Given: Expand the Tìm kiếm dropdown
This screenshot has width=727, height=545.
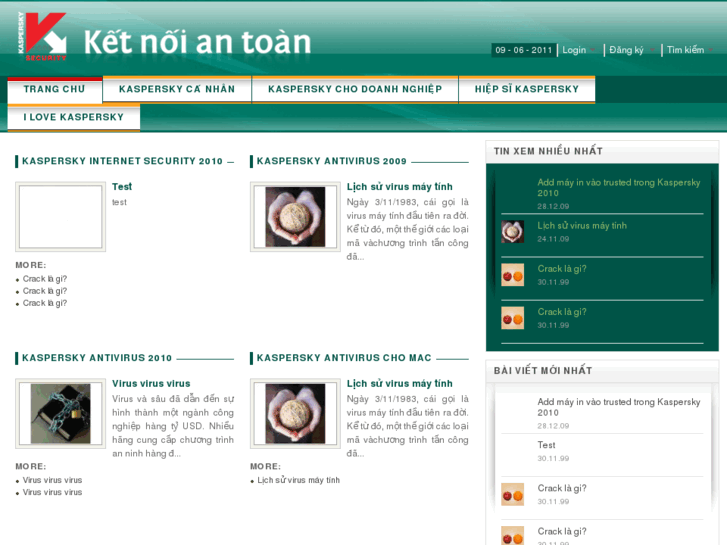Looking at the screenshot, I should [690, 50].
